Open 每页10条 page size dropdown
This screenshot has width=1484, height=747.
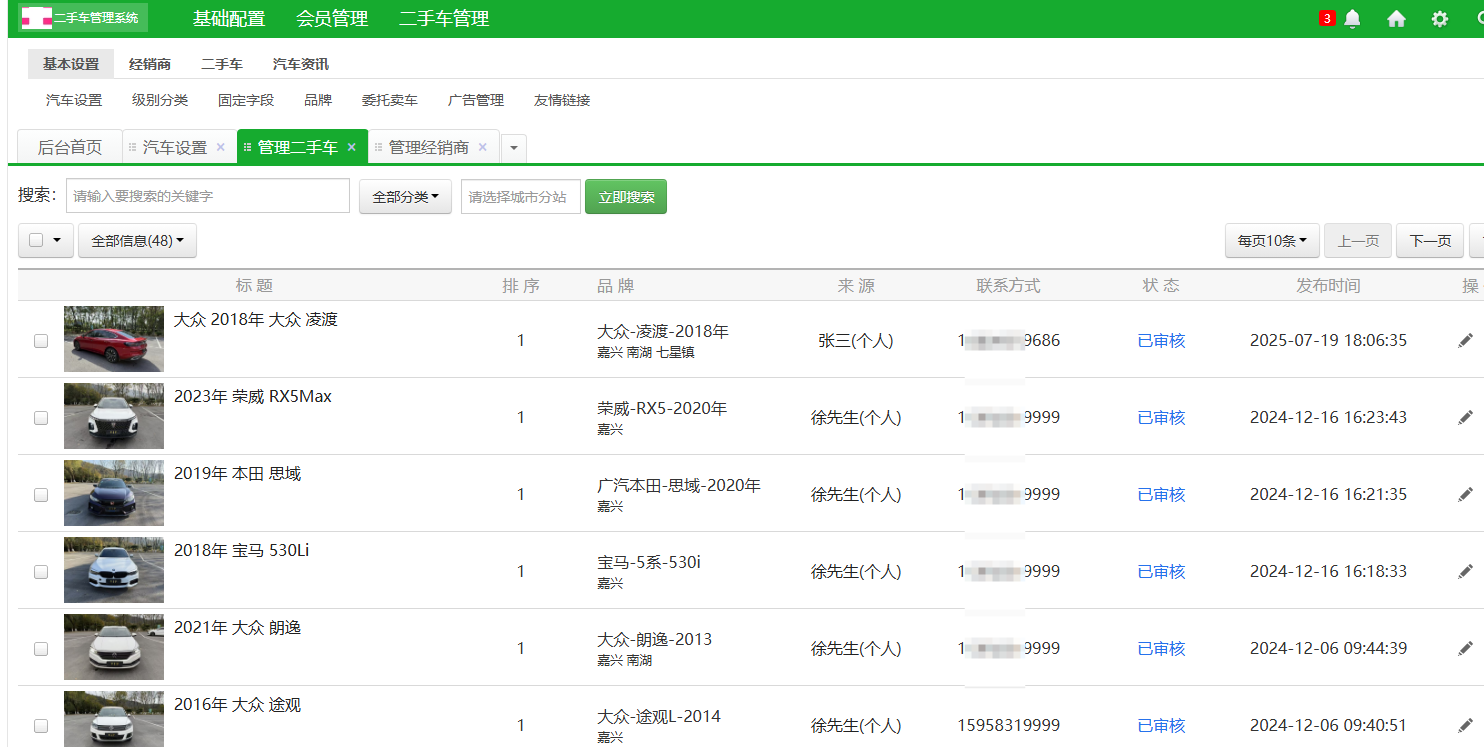click(x=1272, y=241)
